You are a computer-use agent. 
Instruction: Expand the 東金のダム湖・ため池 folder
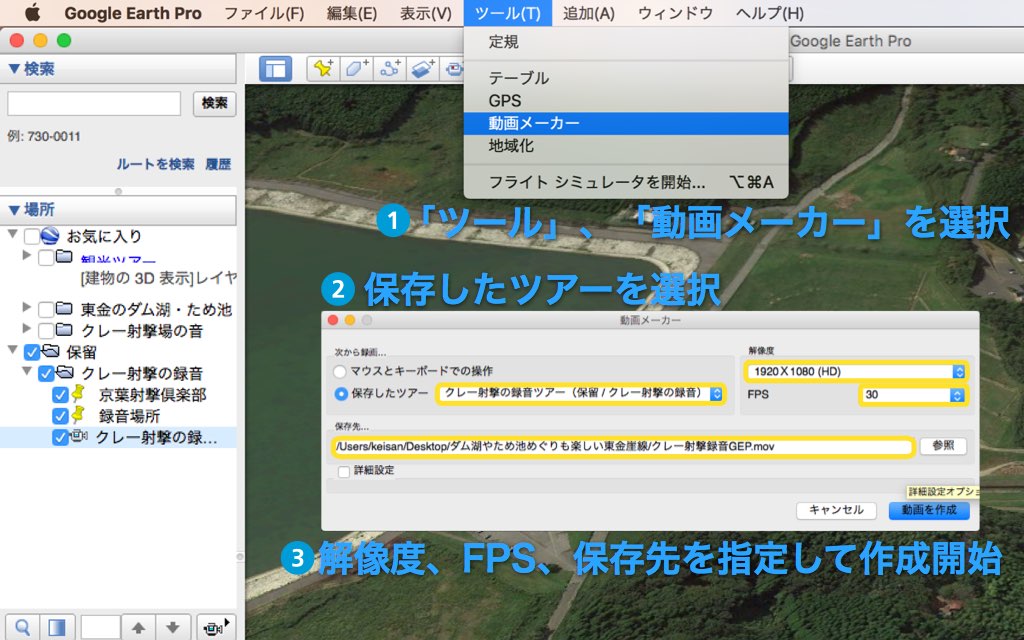26,306
